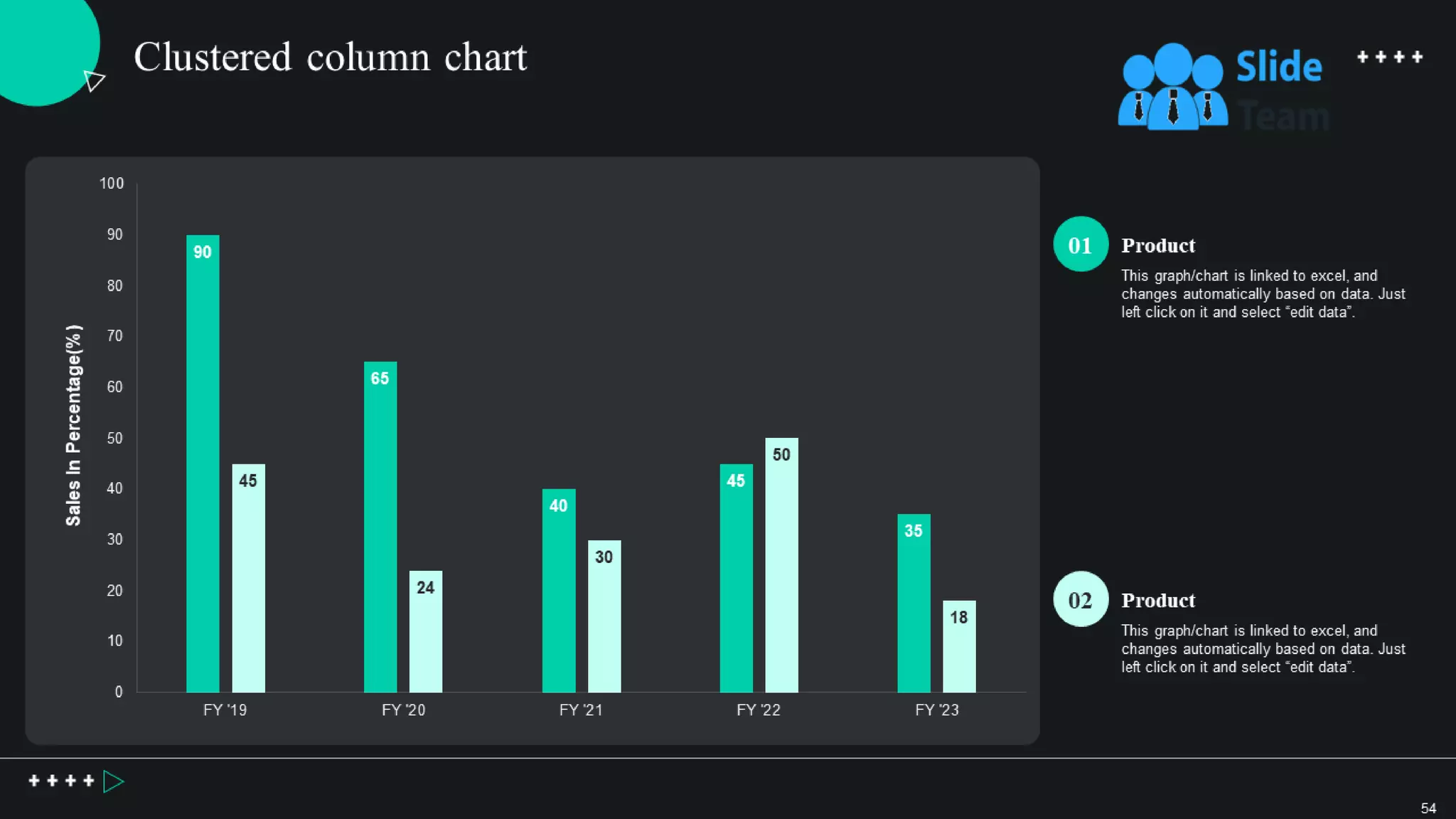Click the 'Sales In Percentage(%)' axis title
Screen dimensions: 1456x819
pyautogui.click(x=73, y=425)
